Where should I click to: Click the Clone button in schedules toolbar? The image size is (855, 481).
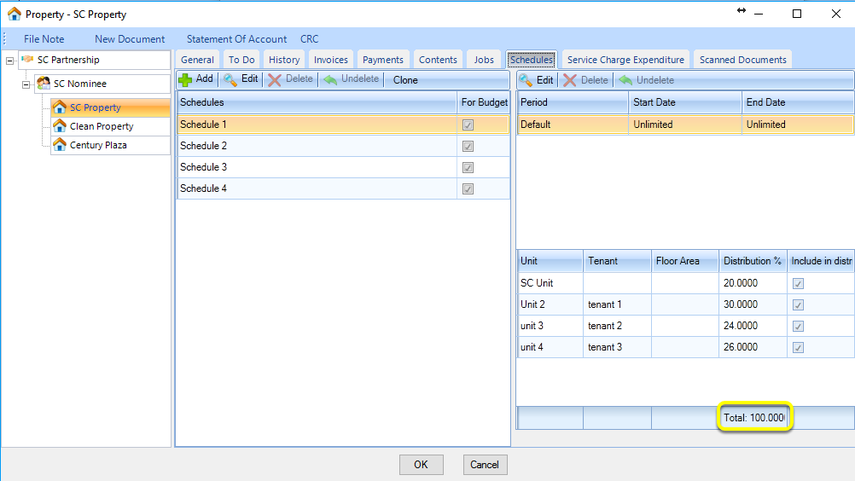[x=405, y=80]
